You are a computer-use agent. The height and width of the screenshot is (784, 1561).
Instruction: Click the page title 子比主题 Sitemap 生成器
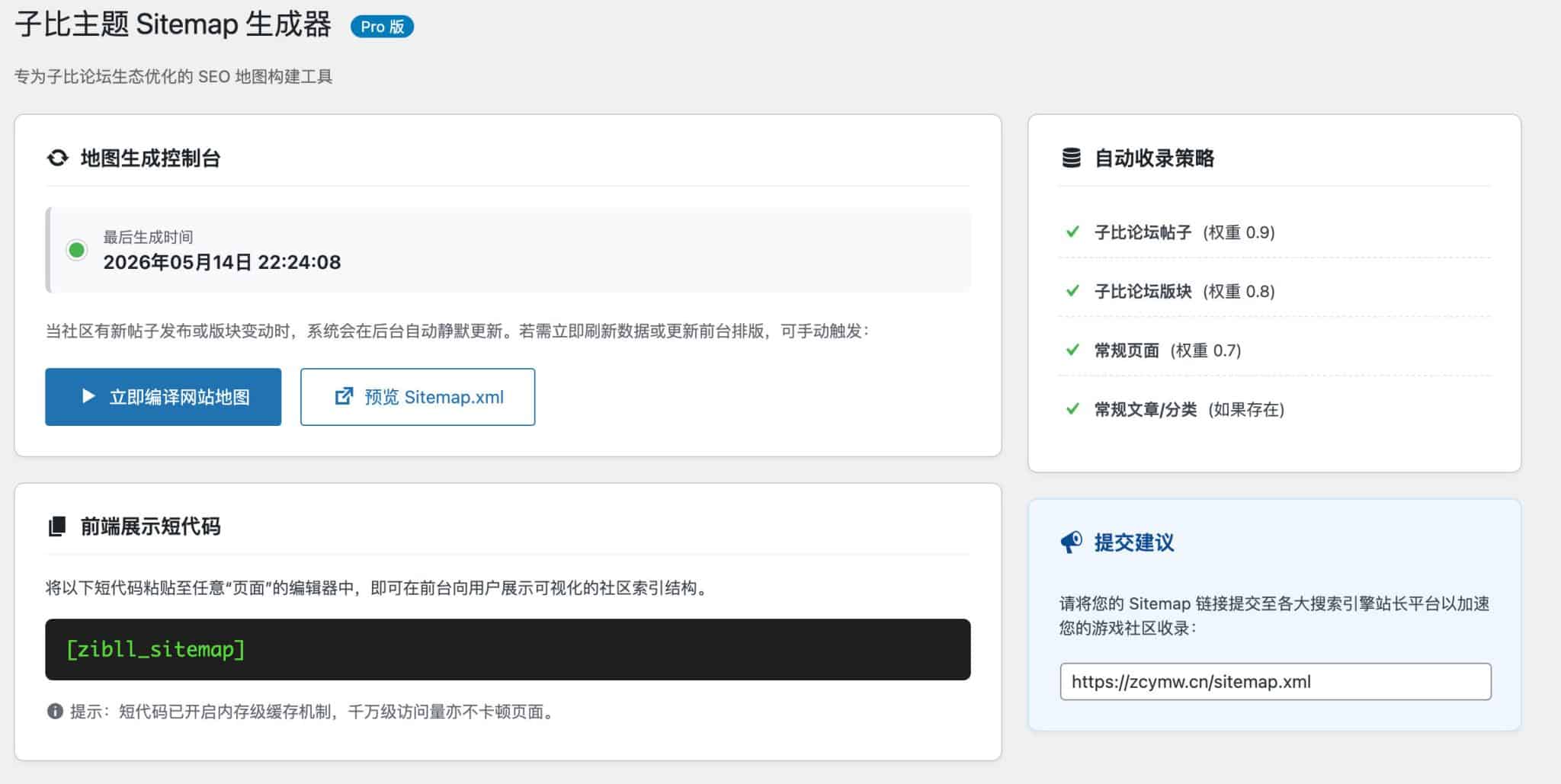coord(173,24)
